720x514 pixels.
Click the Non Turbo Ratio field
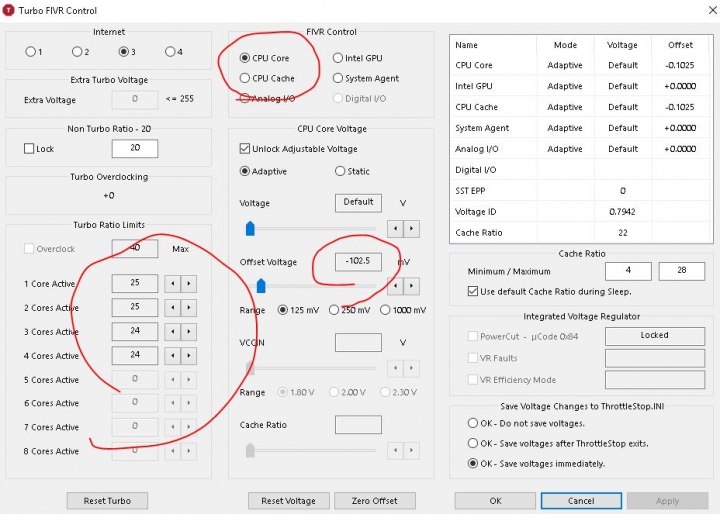tap(135, 148)
